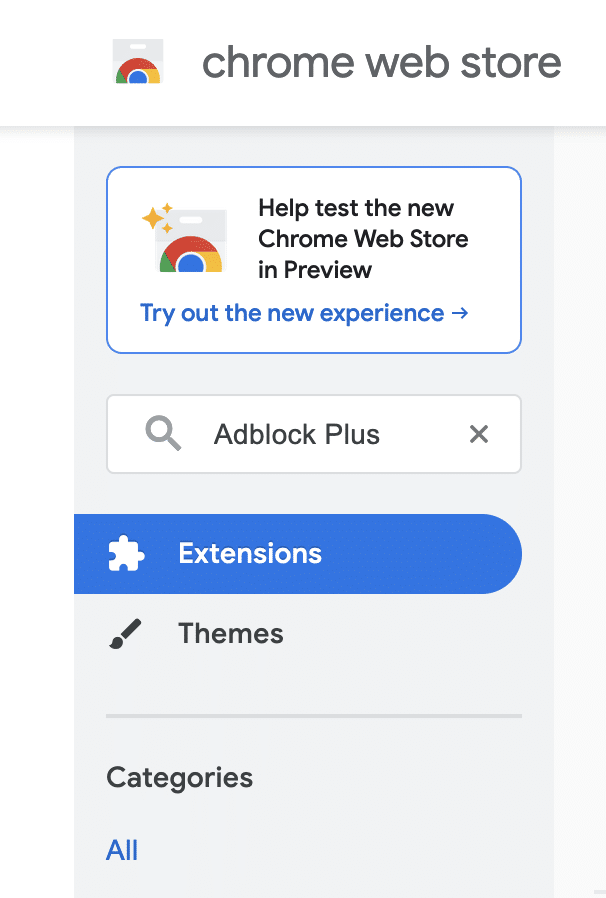The width and height of the screenshot is (606, 898).
Task: Select the Extensions tab label
Action: pyautogui.click(x=250, y=554)
